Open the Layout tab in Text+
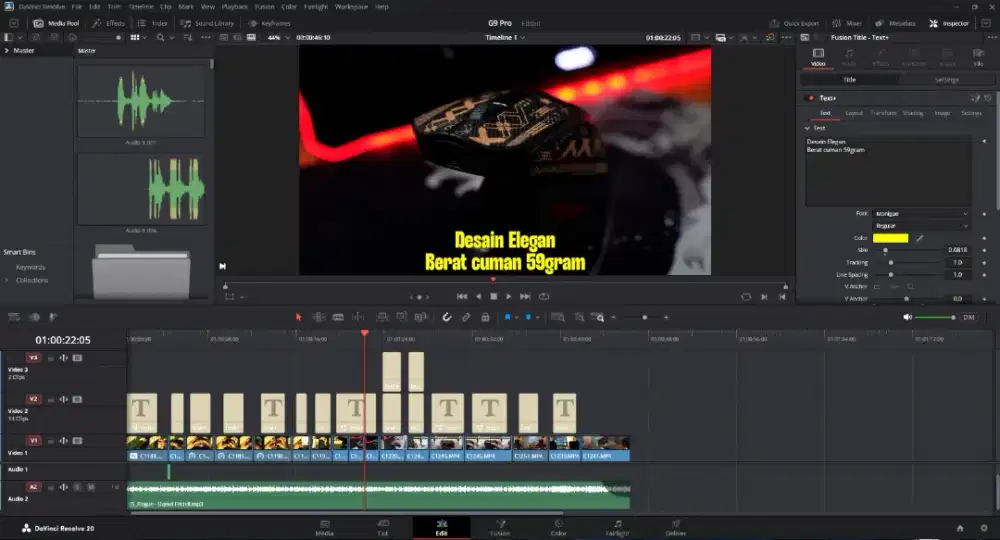The height and width of the screenshot is (540, 1000). (853, 113)
